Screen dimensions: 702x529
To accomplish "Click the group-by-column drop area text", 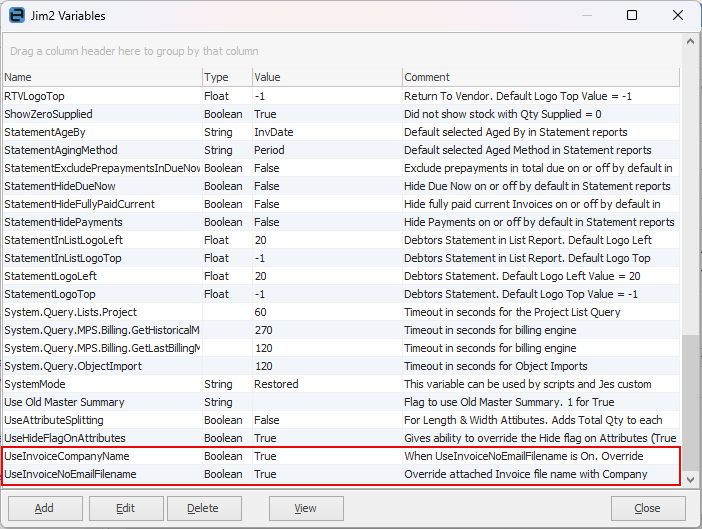I will (134, 51).
